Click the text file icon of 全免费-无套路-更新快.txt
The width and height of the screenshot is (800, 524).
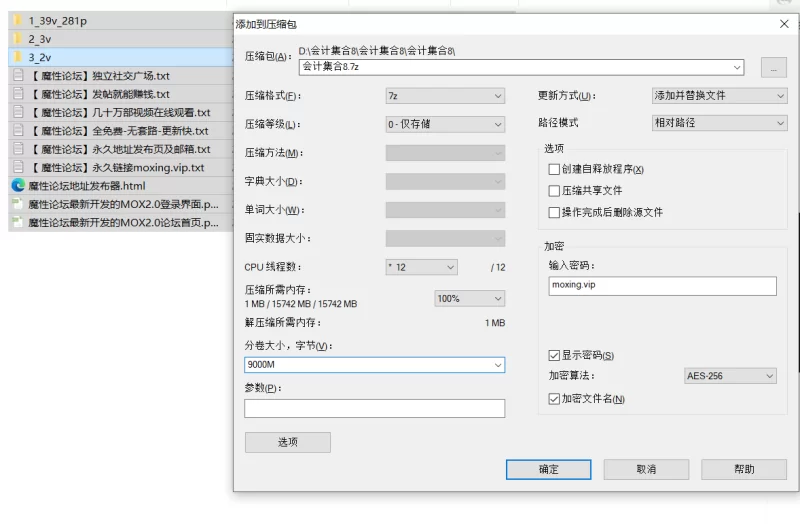[18, 131]
